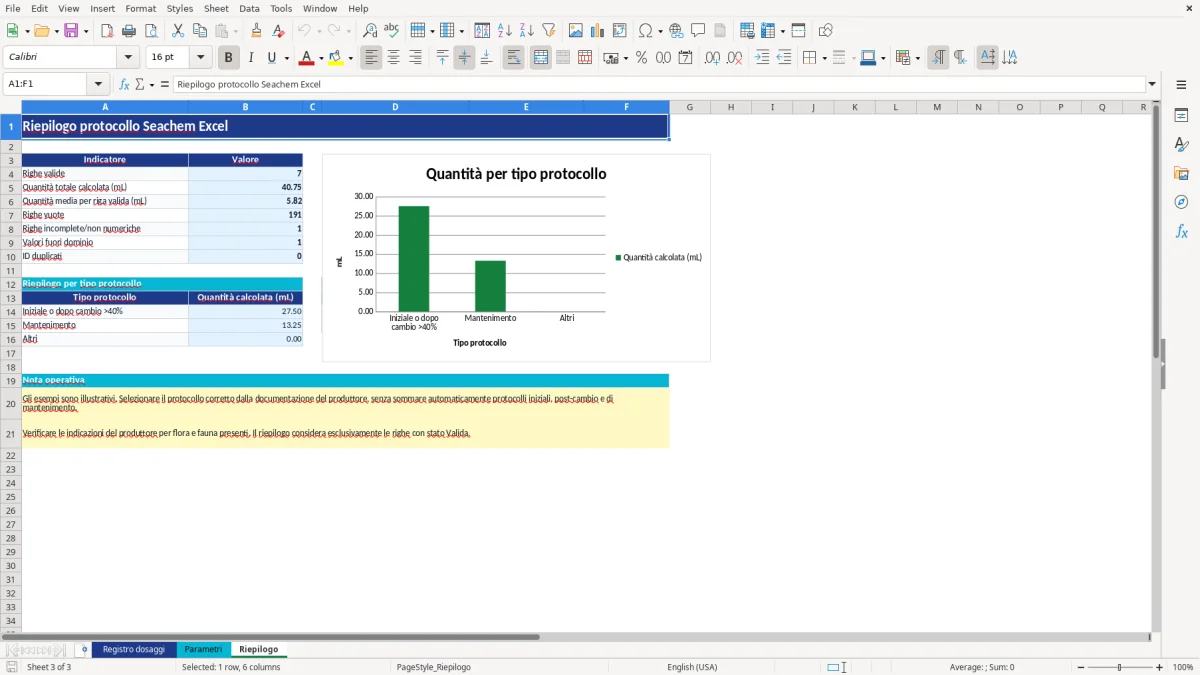Image resolution: width=1200 pixels, height=675 pixels.
Task: Expand background color dropdown arrow
Action: pos(350,58)
